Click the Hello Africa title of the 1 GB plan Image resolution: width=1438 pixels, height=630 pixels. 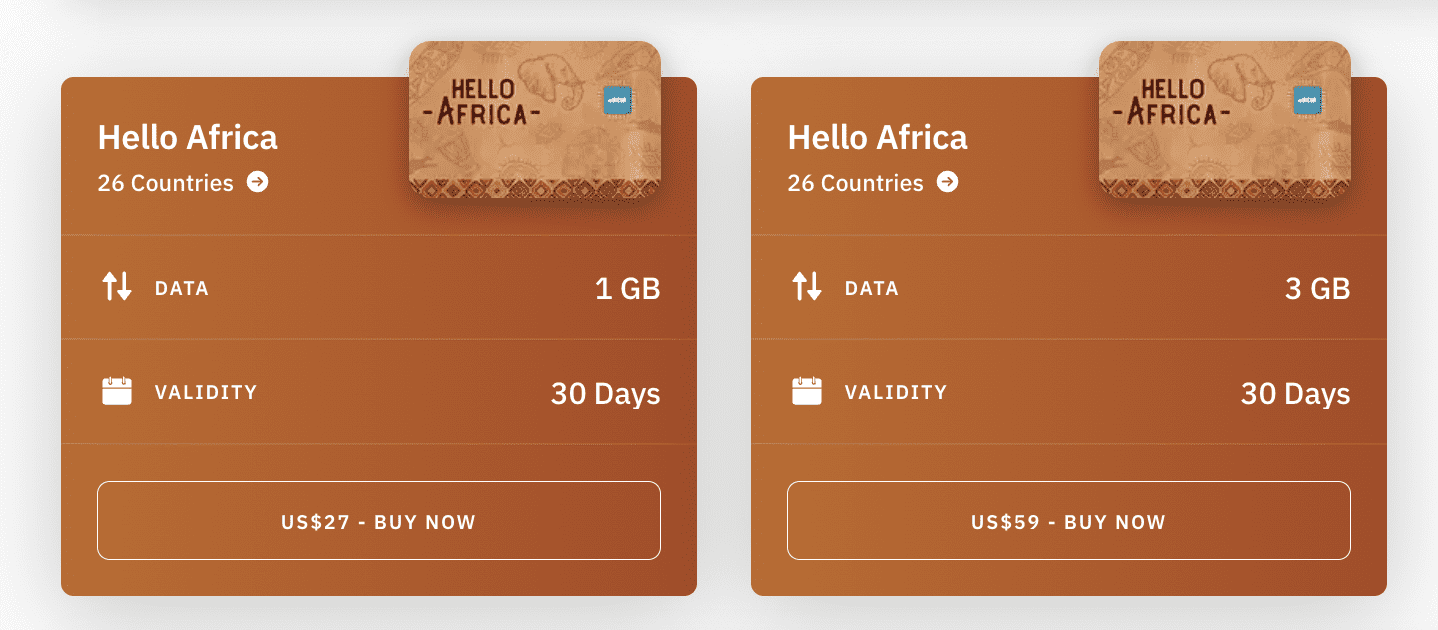coord(188,137)
